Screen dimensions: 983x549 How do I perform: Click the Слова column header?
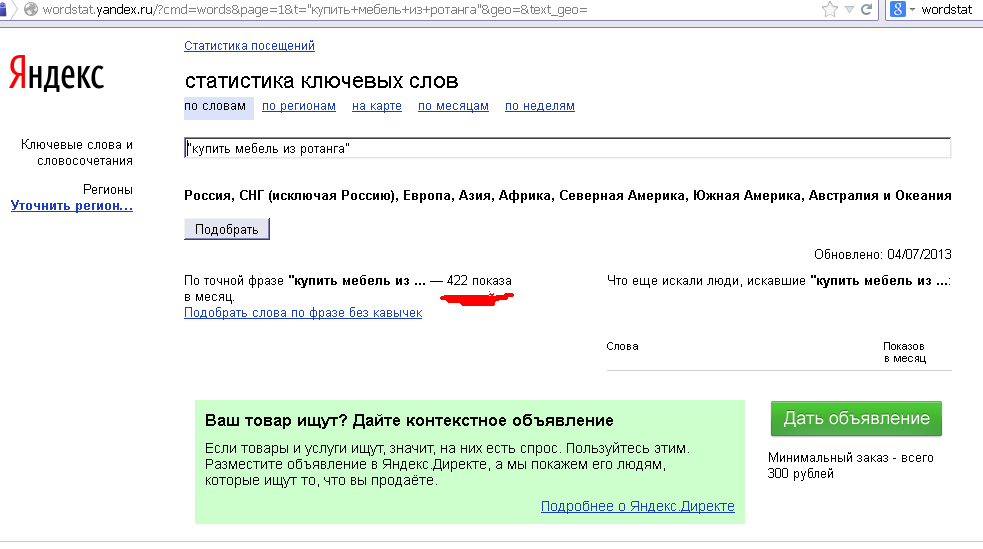[x=623, y=346]
